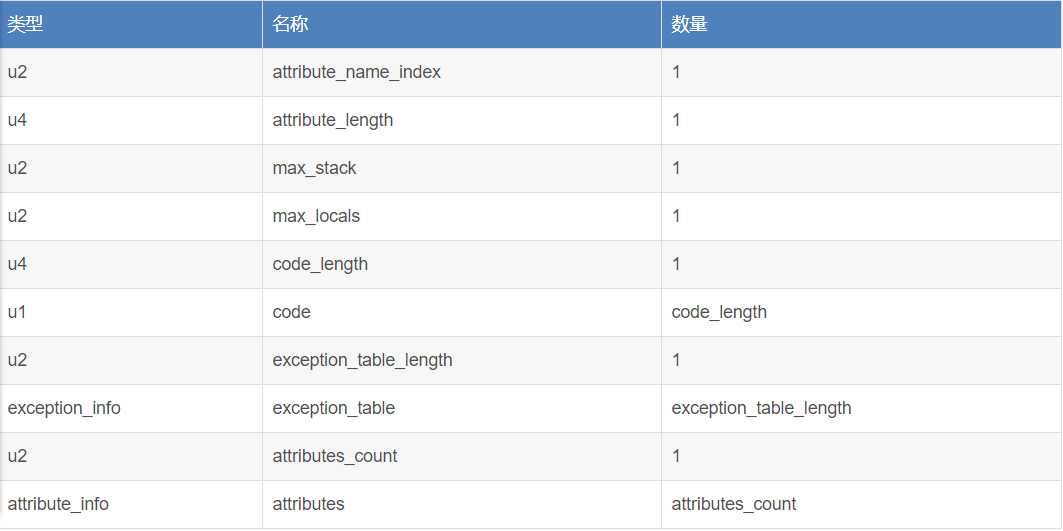
Task: Select the attributes_count name cell
Action: tap(334, 456)
